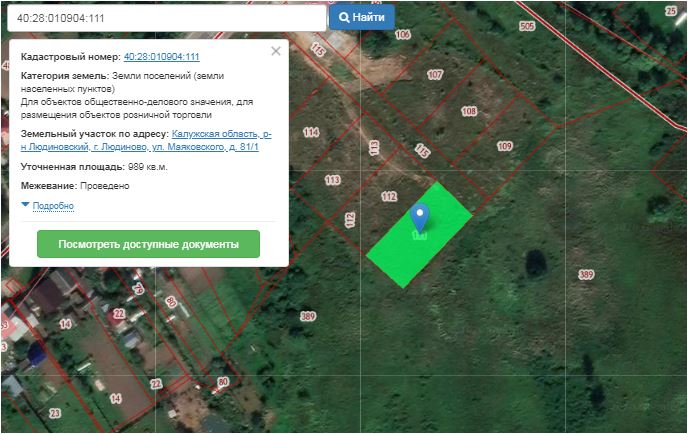
Task: Select parcel 505 at the top
Action: click(527, 26)
